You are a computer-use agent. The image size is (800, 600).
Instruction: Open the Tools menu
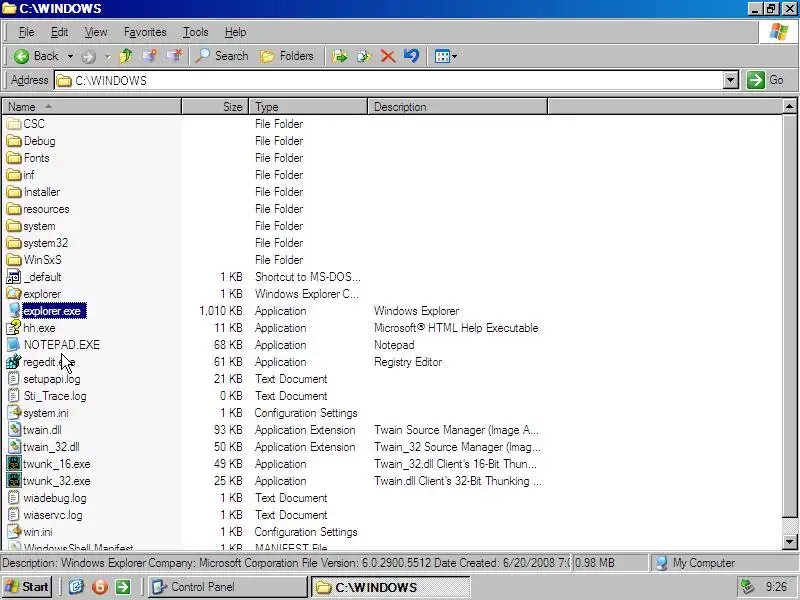coord(196,32)
